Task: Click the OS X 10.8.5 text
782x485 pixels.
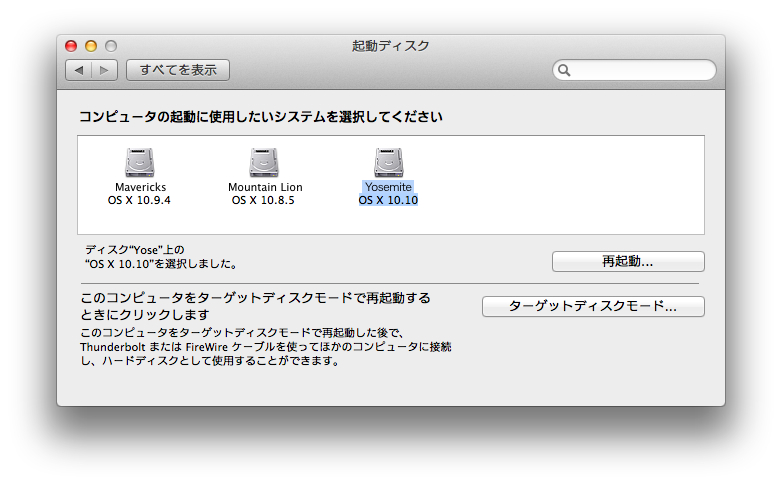Action: tap(263, 201)
